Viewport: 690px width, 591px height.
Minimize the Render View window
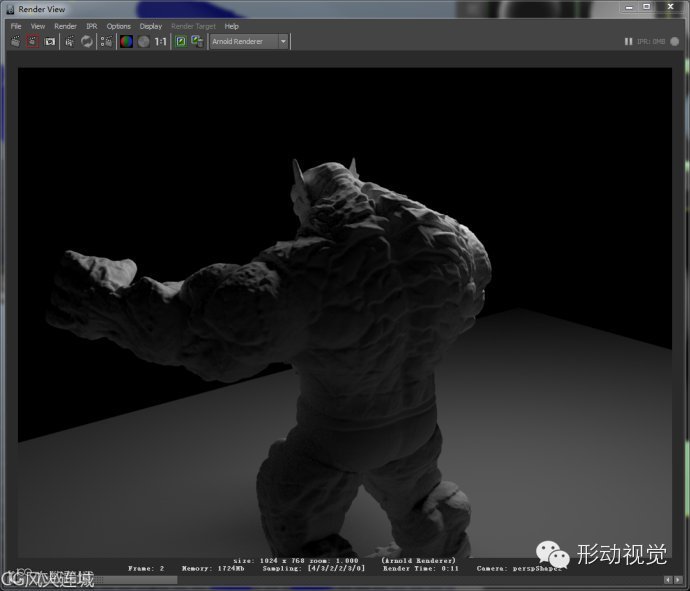(629, 7)
